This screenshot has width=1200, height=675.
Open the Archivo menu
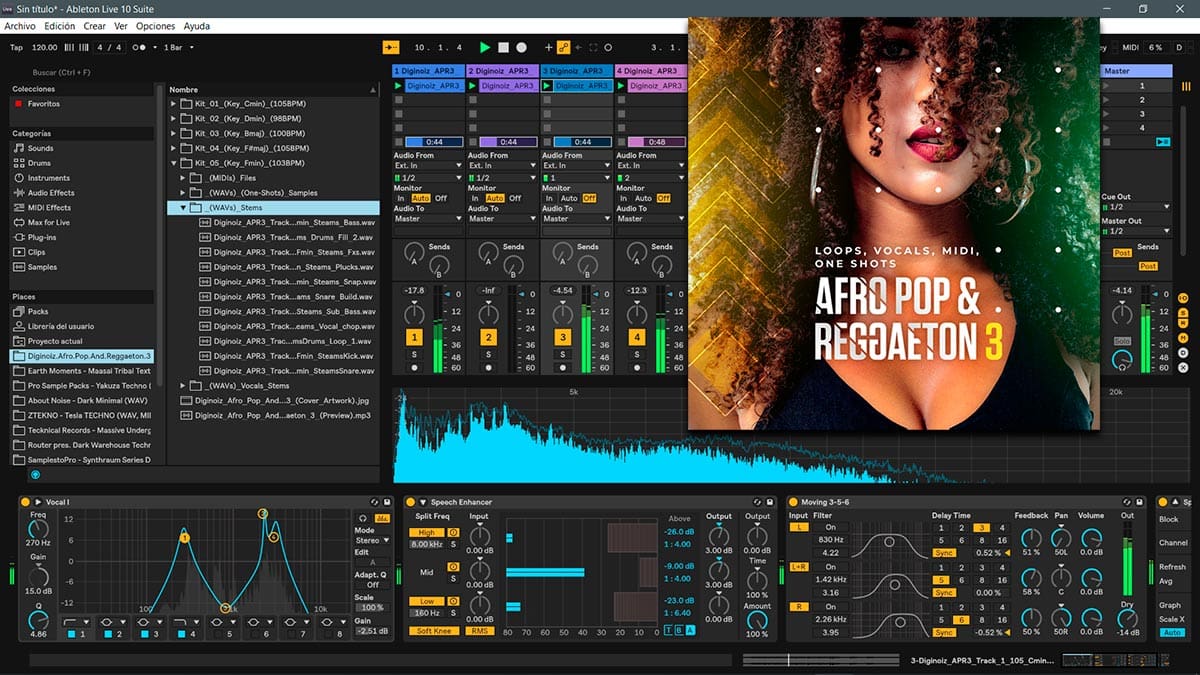(20, 26)
